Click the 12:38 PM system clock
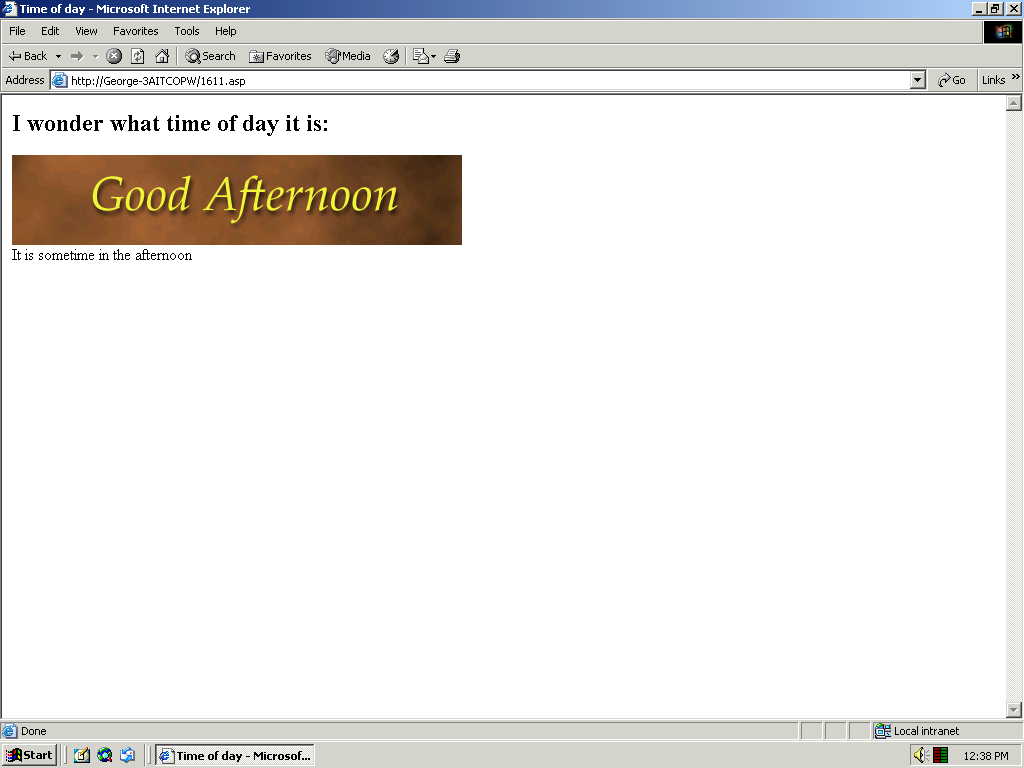Image resolution: width=1024 pixels, height=768 pixels. [x=985, y=756]
